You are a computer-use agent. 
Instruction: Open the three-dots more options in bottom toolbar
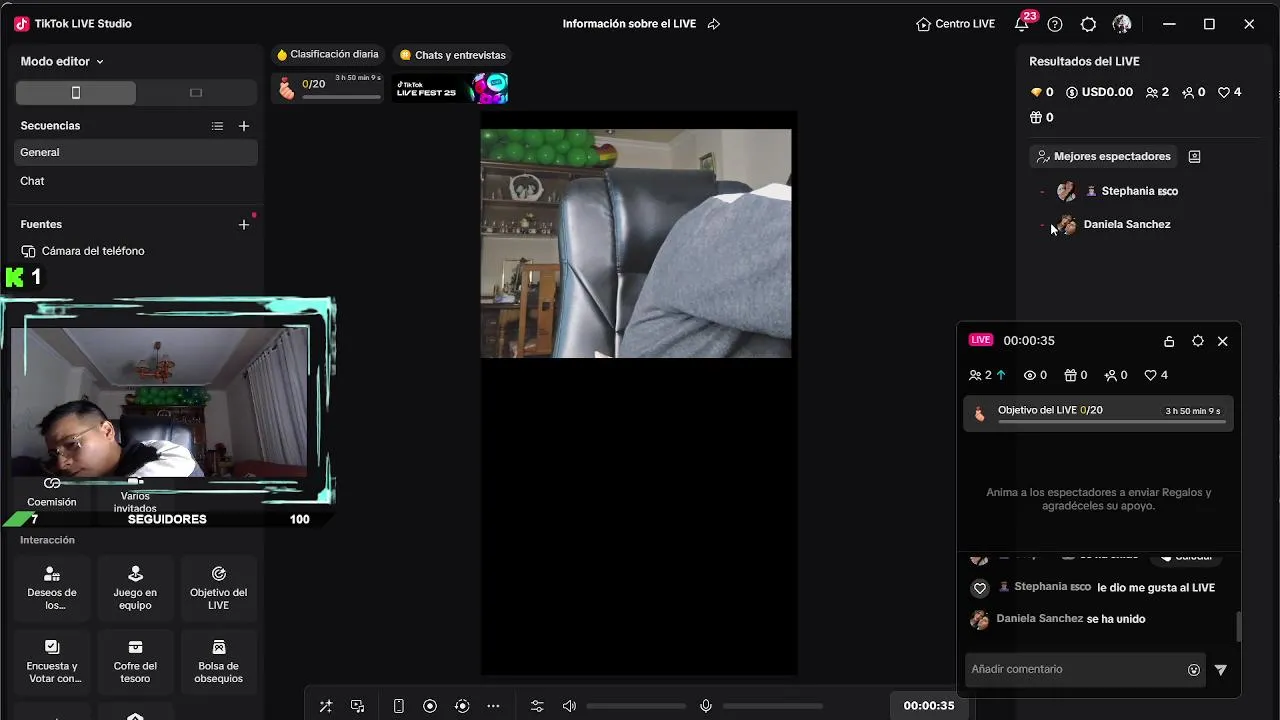coord(493,706)
